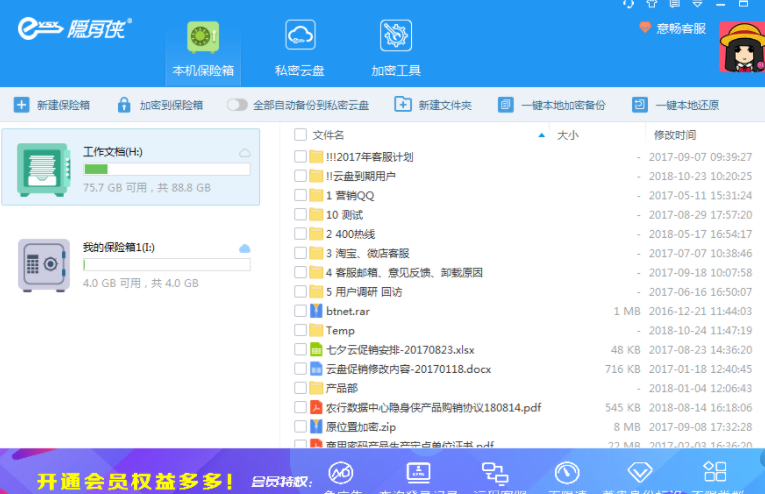The width and height of the screenshot is (765, 494).
Task: Open the 本机保险箱 local safe tab
Action: pos(203,48)
